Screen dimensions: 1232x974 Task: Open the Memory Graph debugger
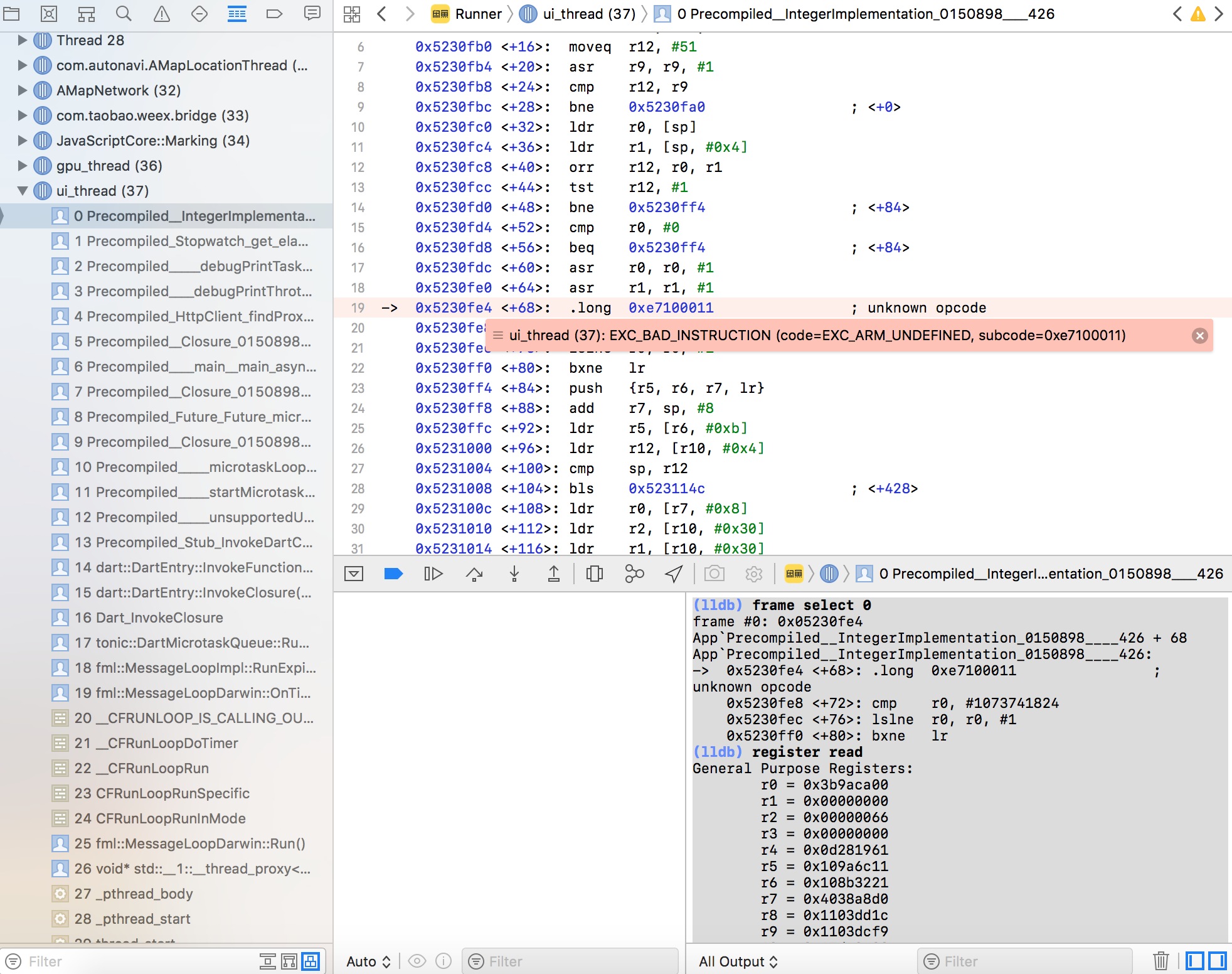click(634, 573)
